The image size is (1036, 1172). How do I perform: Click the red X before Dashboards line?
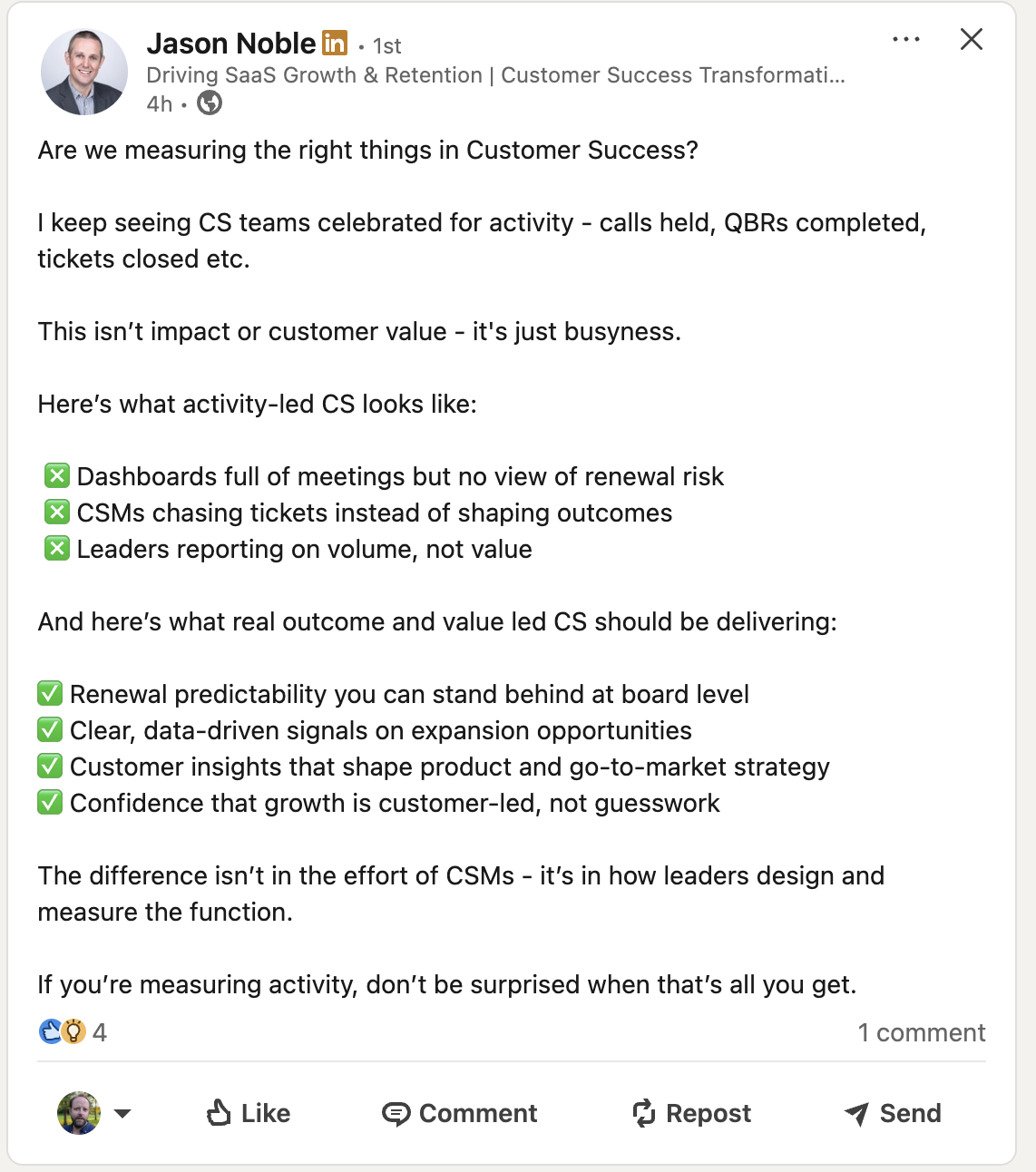tap(57, 475)
